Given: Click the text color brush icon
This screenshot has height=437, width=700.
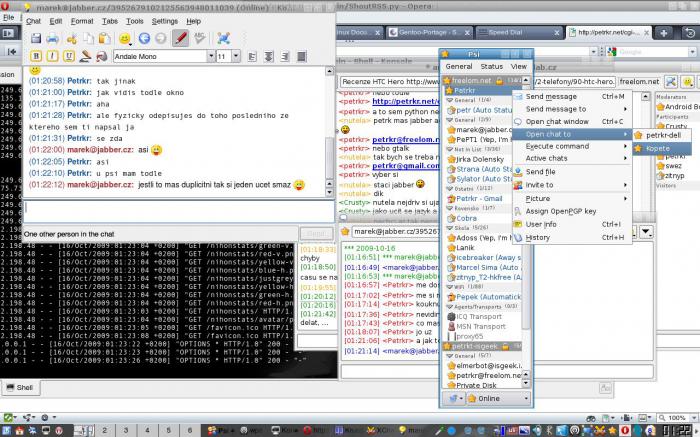Looking at the screenshot, I should point(85,56).
